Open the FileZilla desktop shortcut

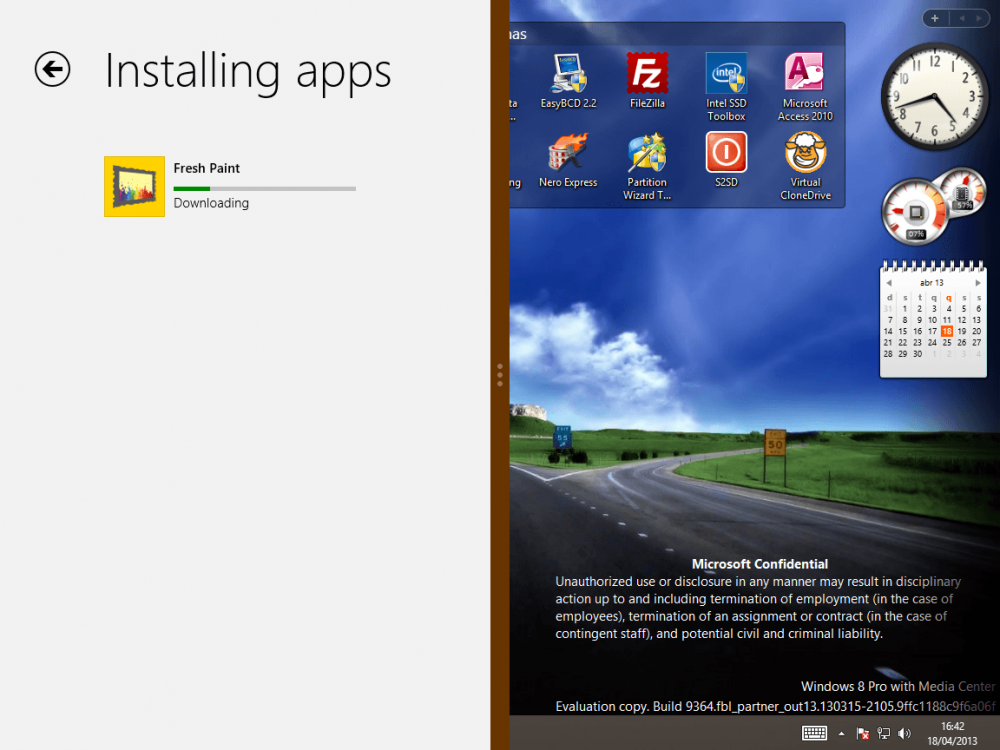point(647,81)
